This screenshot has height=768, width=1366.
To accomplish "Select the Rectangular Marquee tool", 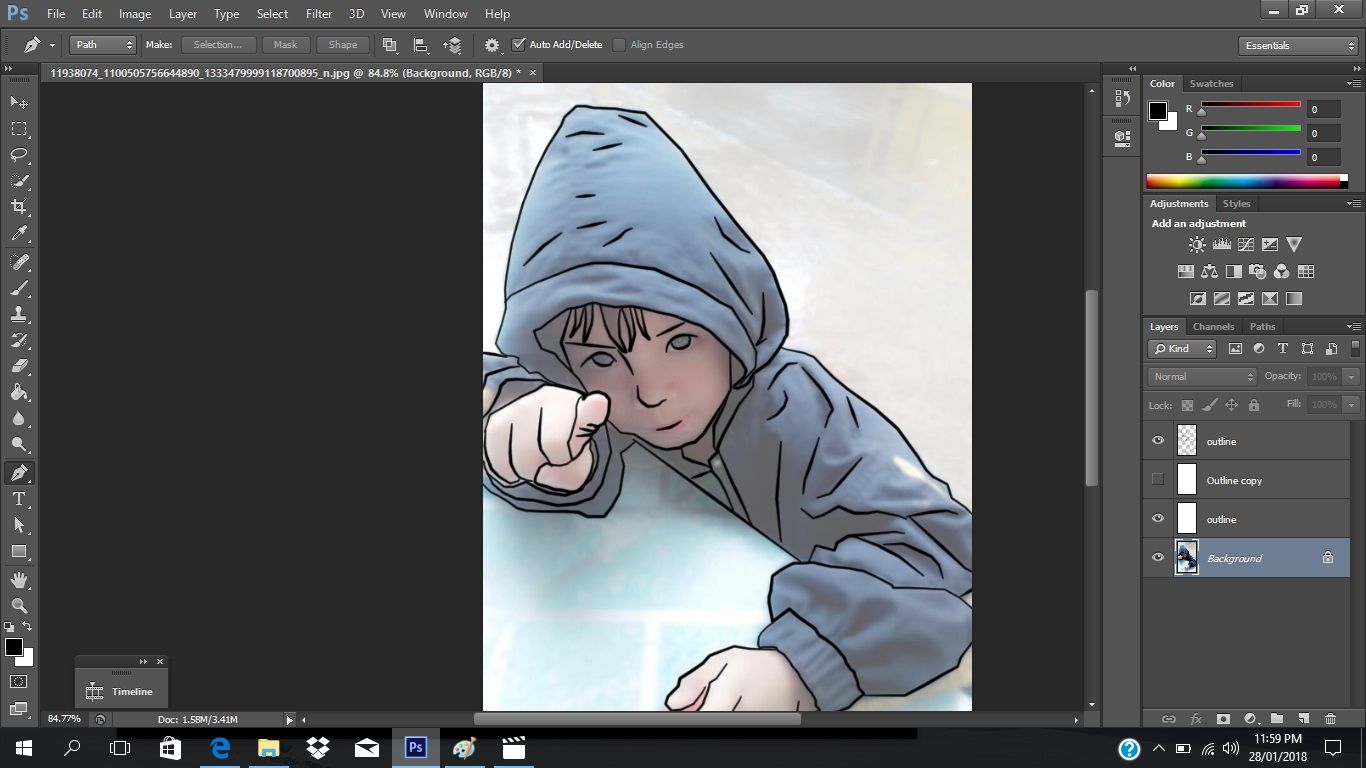I will (x=19, y=128).
